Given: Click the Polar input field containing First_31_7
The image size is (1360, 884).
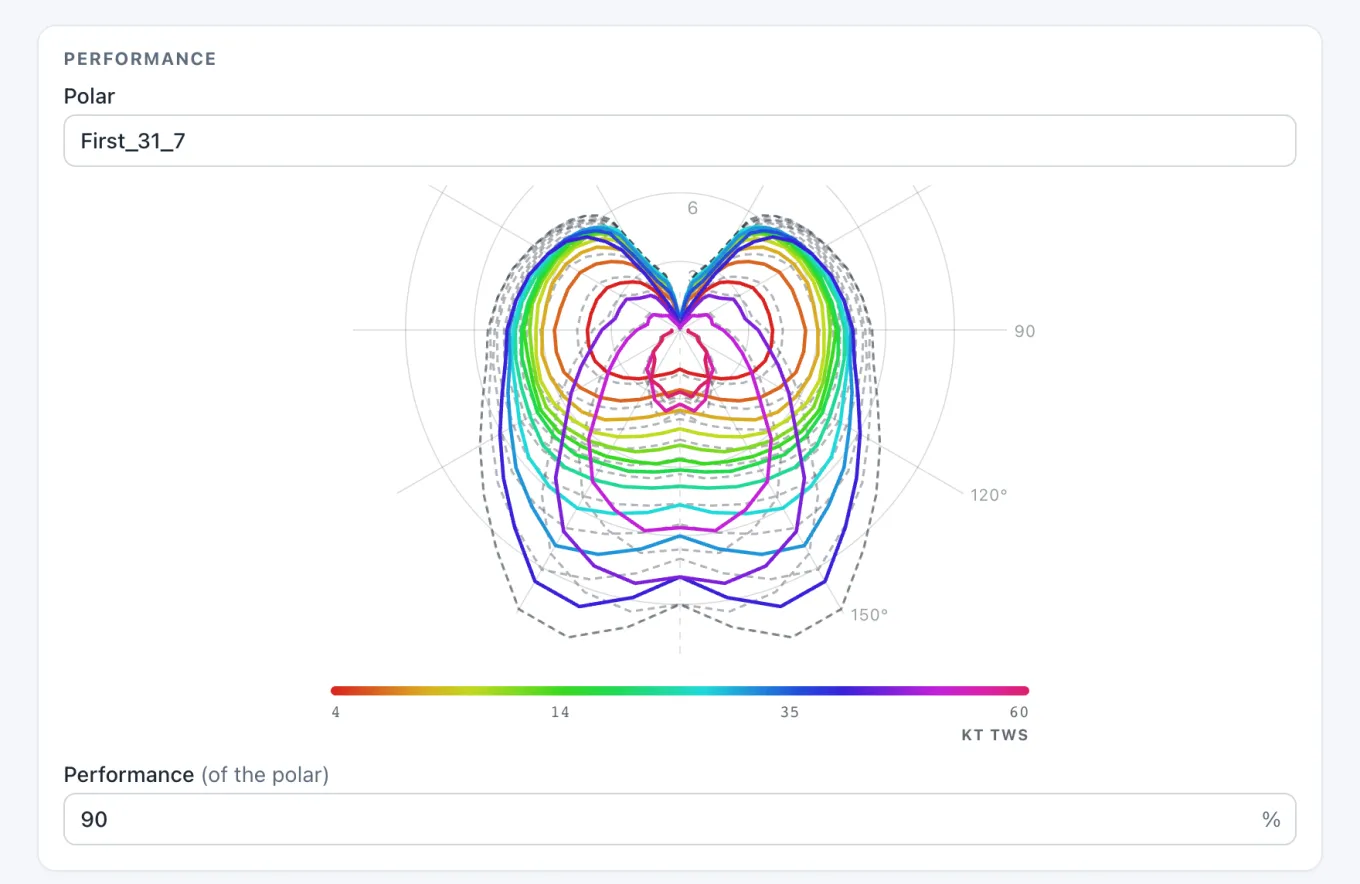Looking at the screenshot, I should 680,141.
